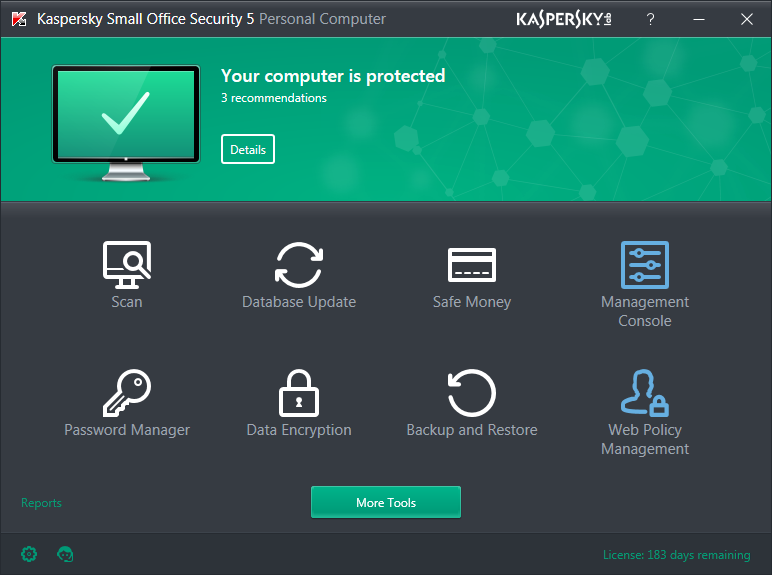Image resolution: width=772 pixels, height=575 pixels.
Task: Open help with the question mark
Action: click(650, 19)
